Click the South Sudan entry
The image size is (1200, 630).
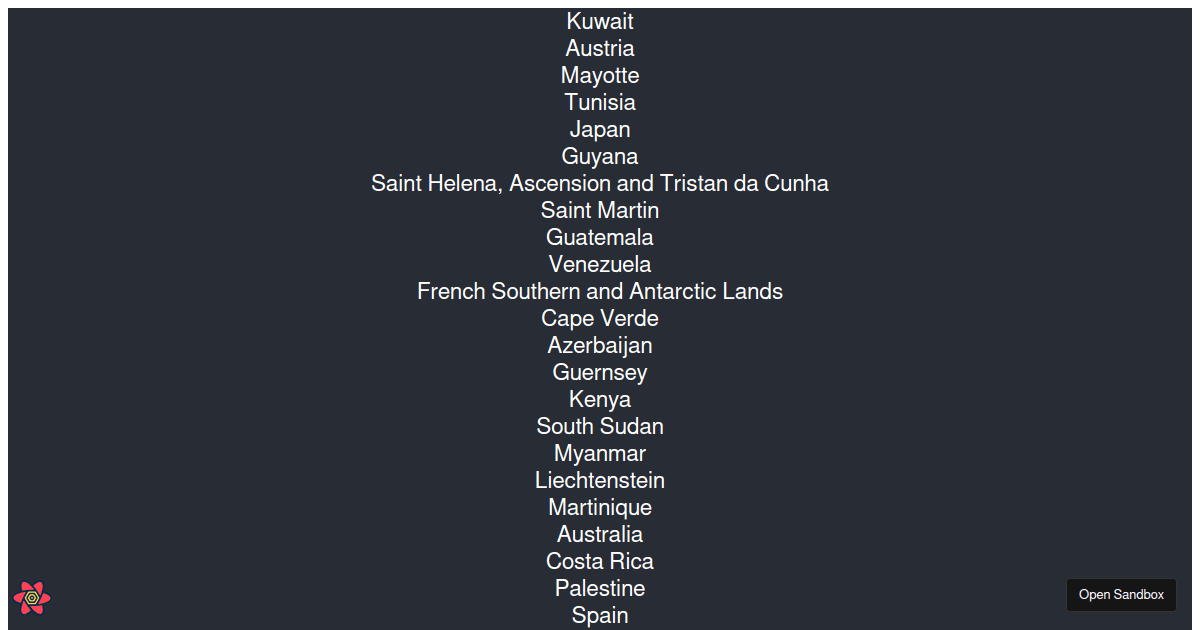(600, 426)
